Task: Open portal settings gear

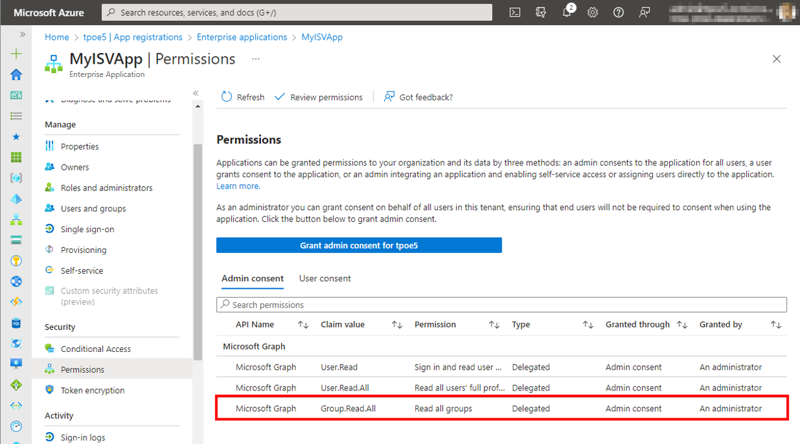Action: pyautogui.click(x=593, y=13)
